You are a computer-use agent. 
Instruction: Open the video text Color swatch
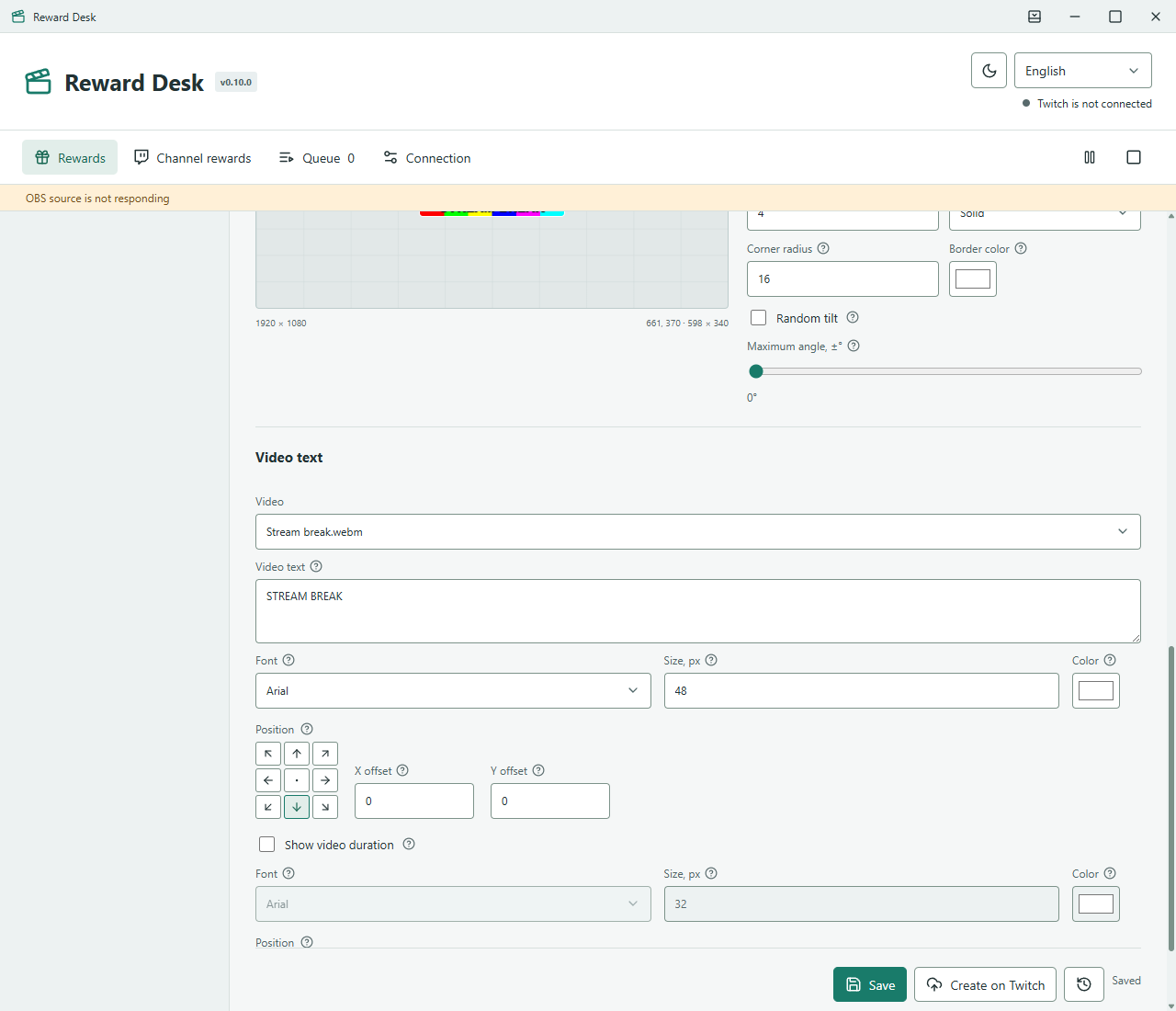click(x=1096, y=690)
